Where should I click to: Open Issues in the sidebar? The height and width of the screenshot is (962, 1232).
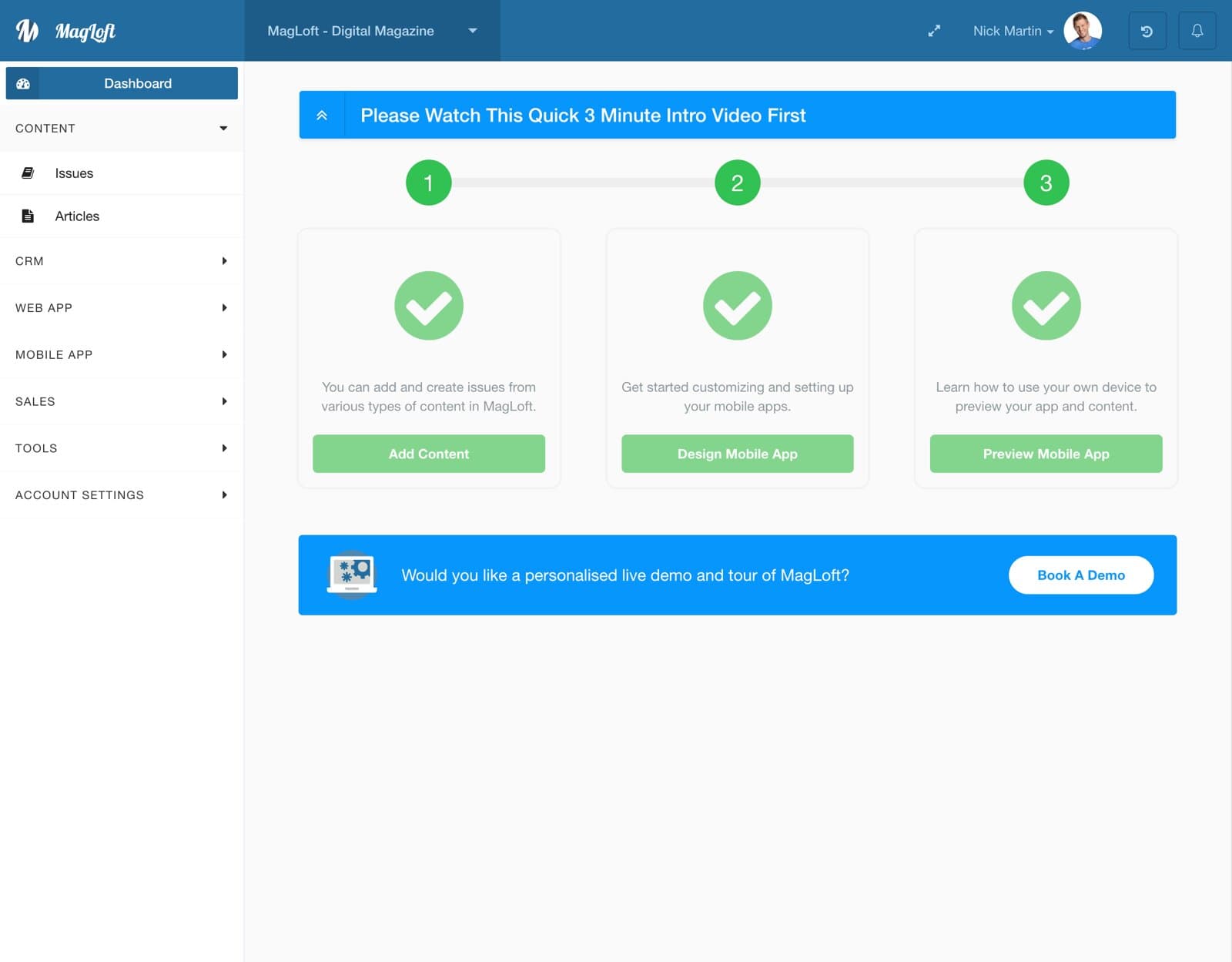pos(122,173)
